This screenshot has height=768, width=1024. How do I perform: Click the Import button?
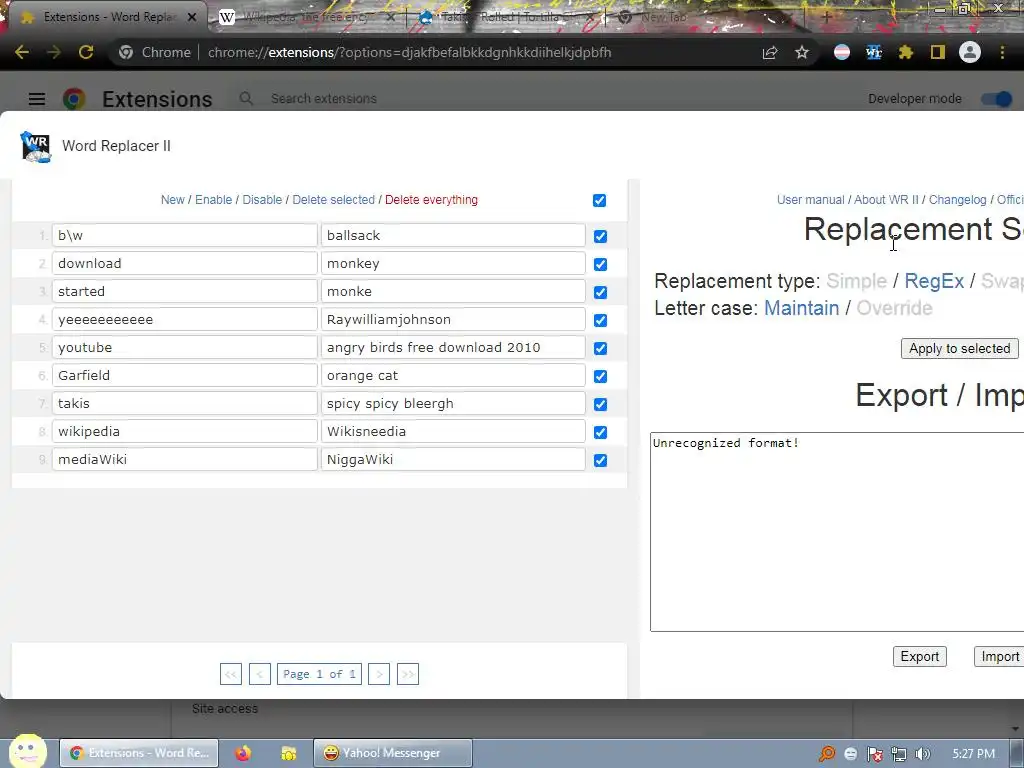[x=999, y=657]
